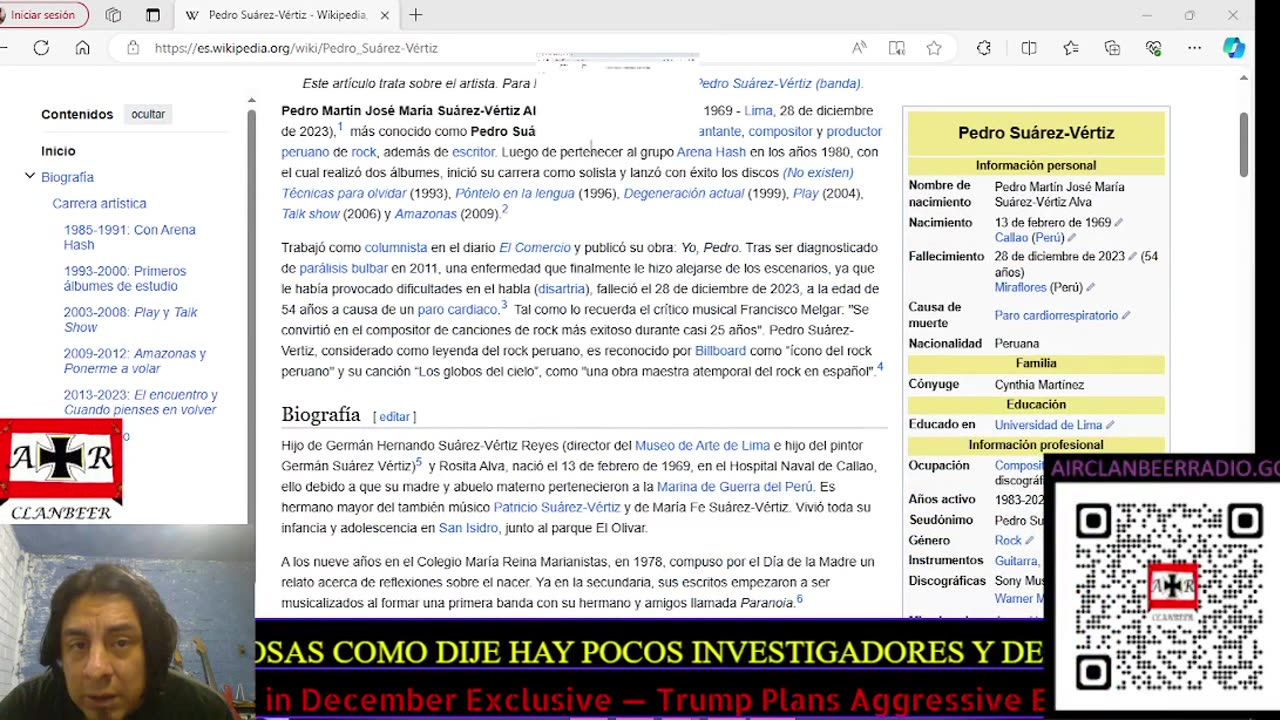
Task: Open 2003-2008: Play y Talk Show section
Action: pyautogui.click(x=131, y=320)
